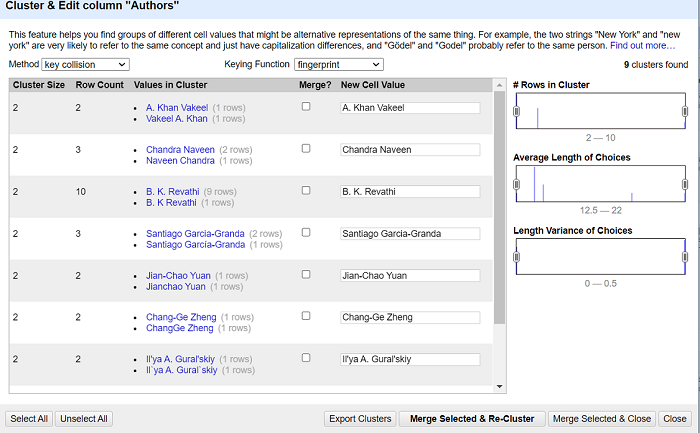This screenshot has height=433, width=700.
Task: Click Merge Selected & Close button
Action: point(602,419)
